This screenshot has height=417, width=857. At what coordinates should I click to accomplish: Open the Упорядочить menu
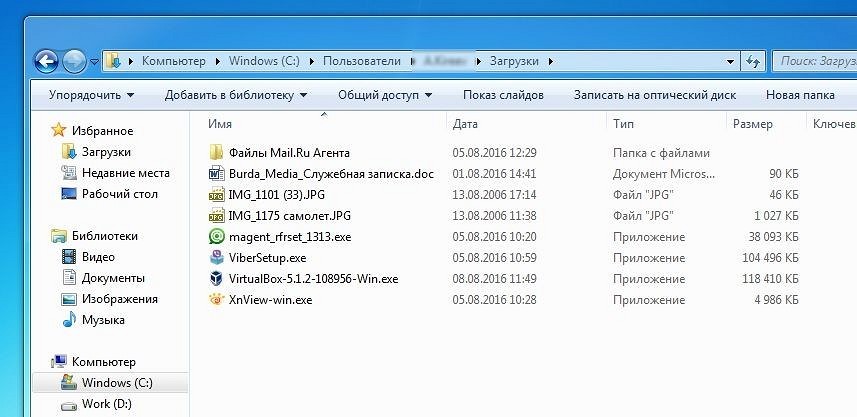[91, 95]
